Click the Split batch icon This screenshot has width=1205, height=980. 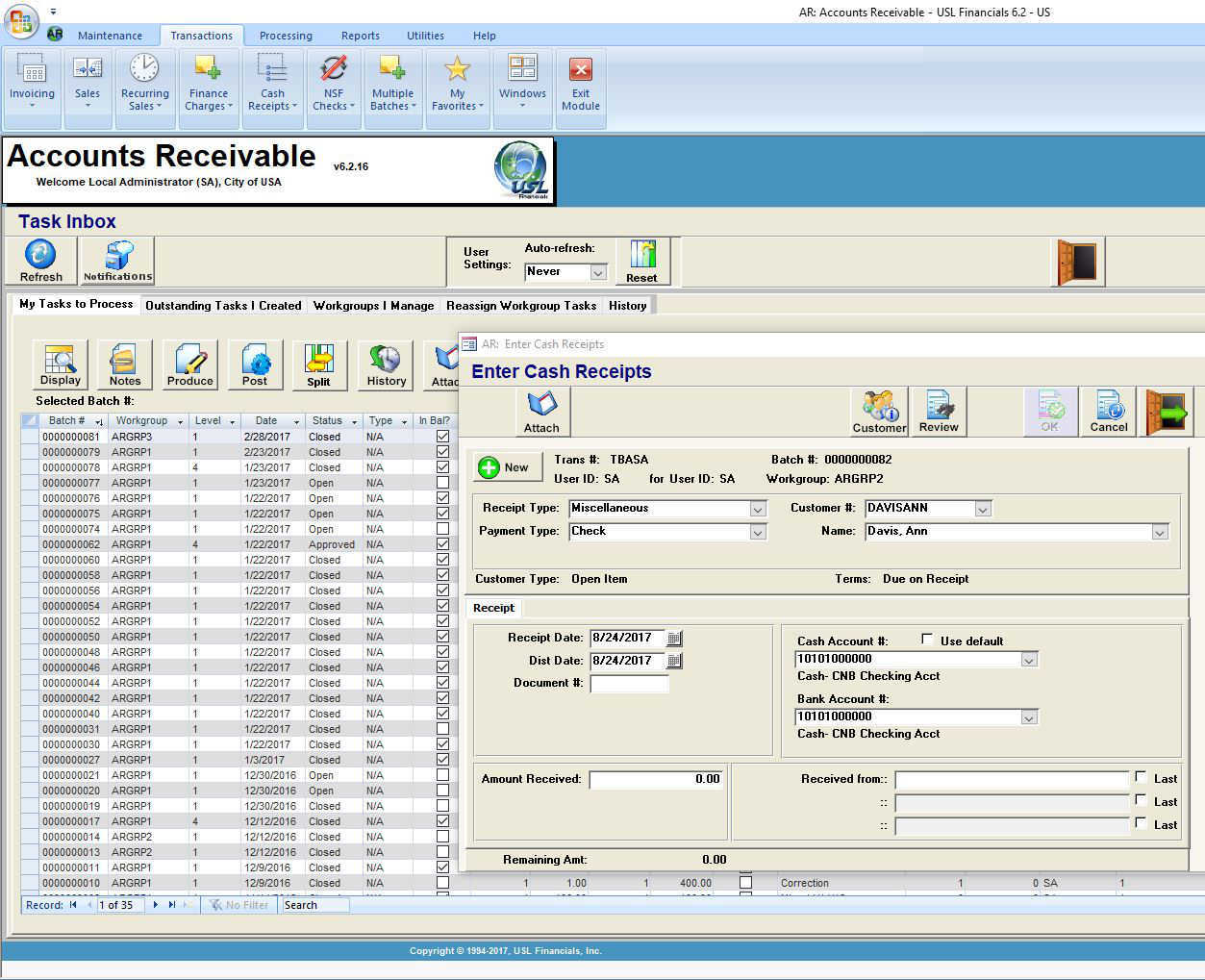(319, 364)
